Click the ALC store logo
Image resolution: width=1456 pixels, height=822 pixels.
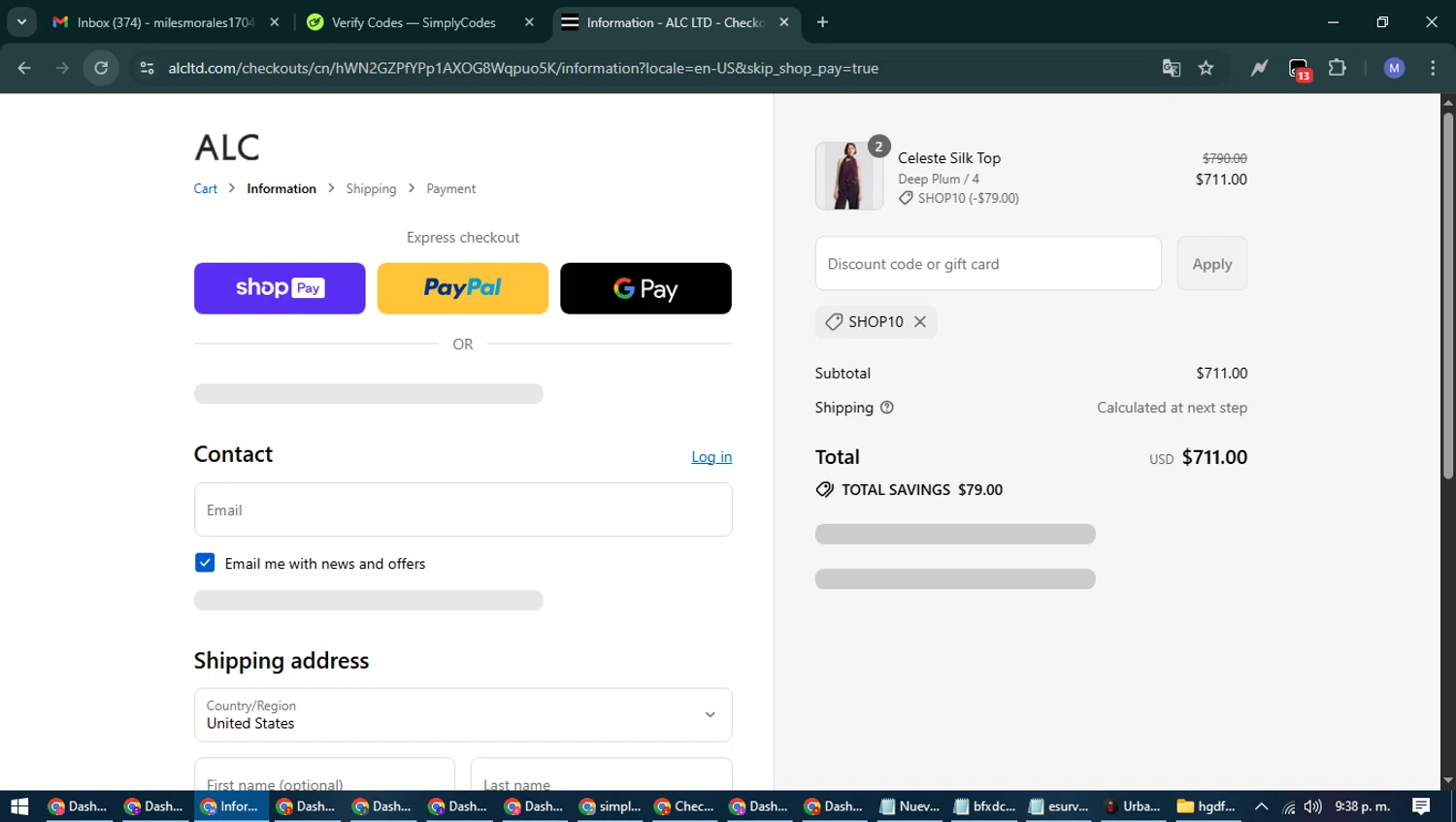pyautogui.click(x=227, y=148)
